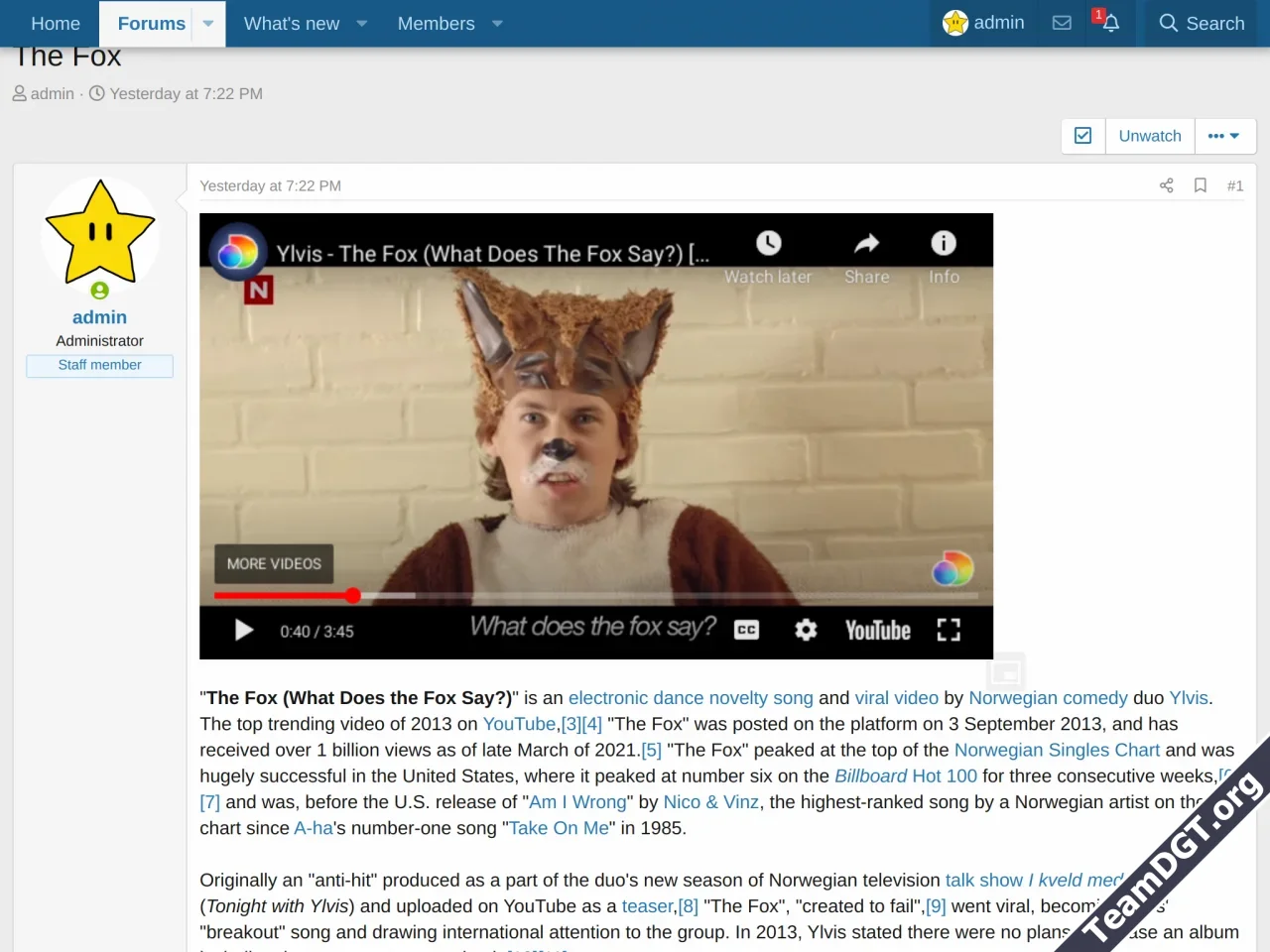
Task: Click the inbox envelope icon in the navbar
Action: (x=1062, y=23)
